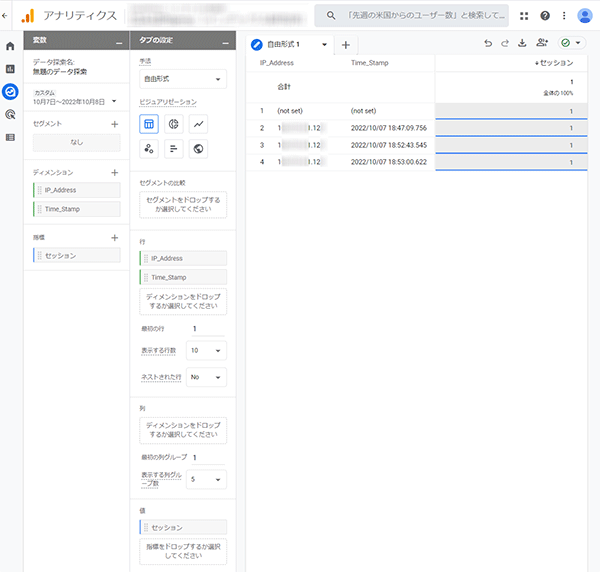Click the rows dimension drop zone
The height and width of the screenshot is (572, 600).
point(183,301)
